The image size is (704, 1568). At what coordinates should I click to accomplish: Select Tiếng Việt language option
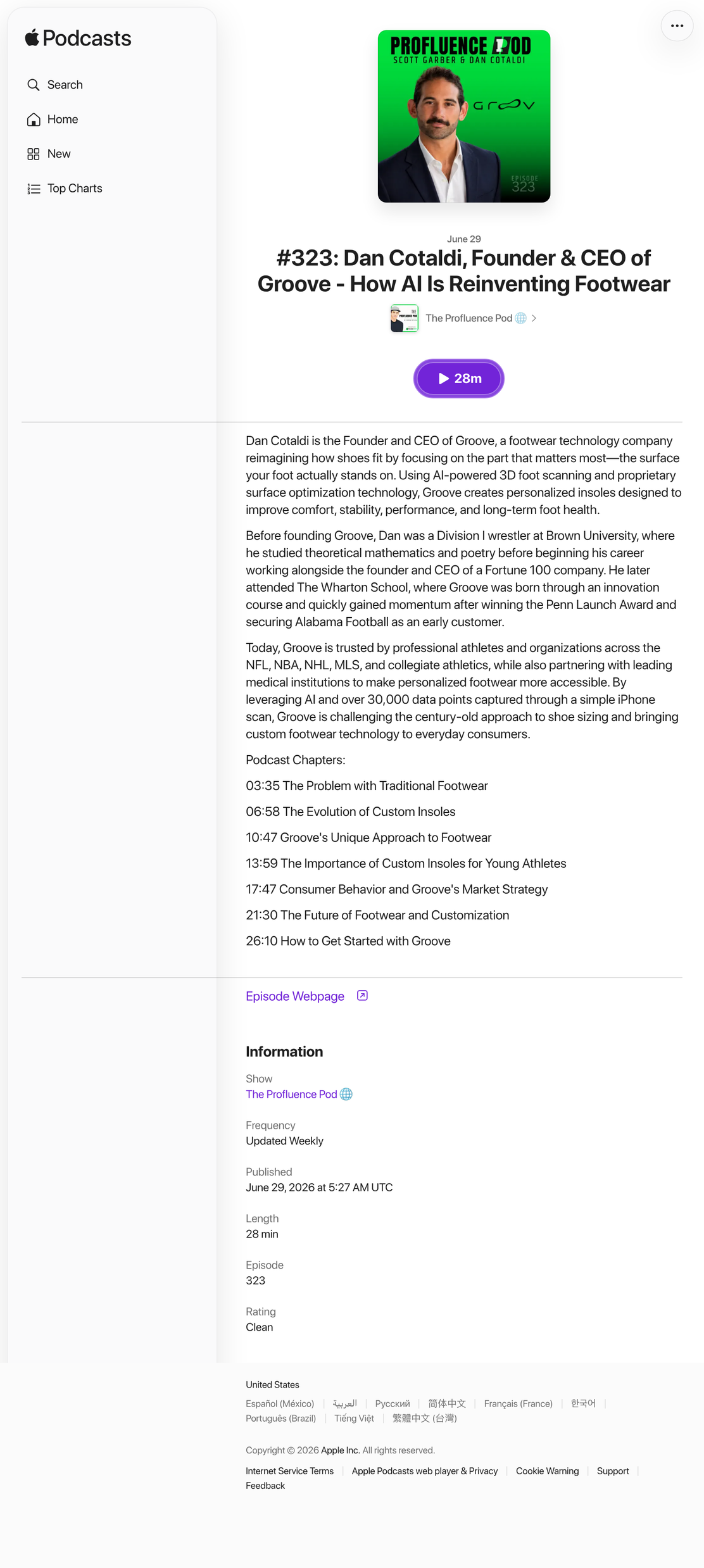(x=354, y=1418)
